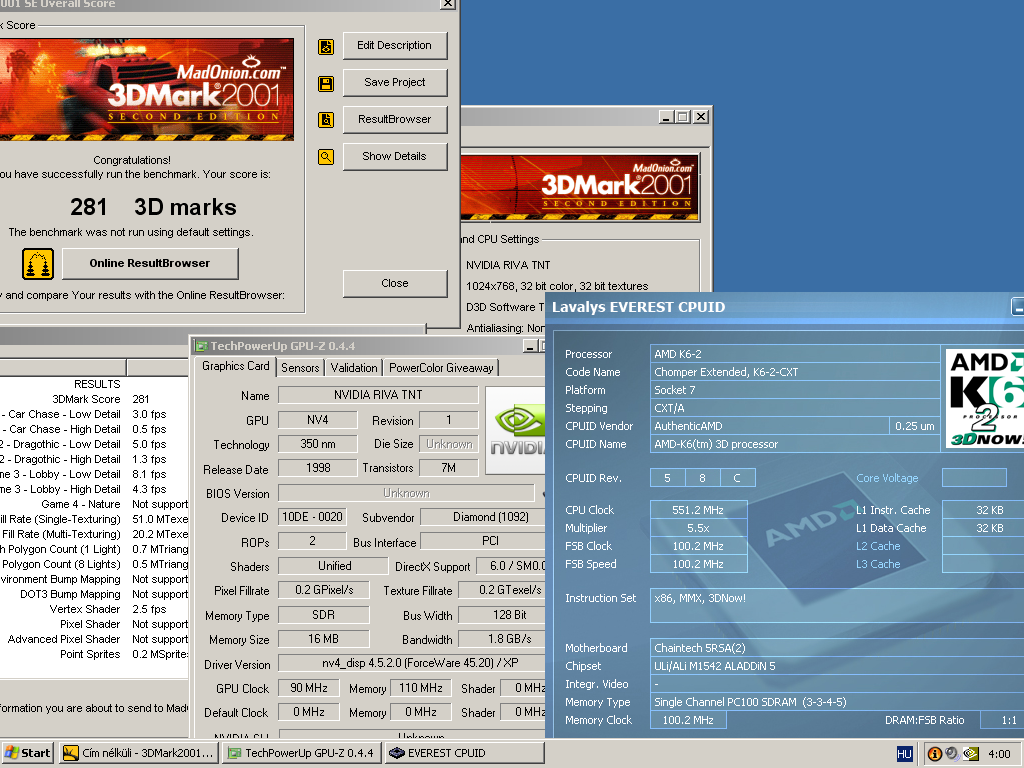Click the GPU Clock field 90 MHz
This screenshot has height=768, width=1024.
(309, 688)
